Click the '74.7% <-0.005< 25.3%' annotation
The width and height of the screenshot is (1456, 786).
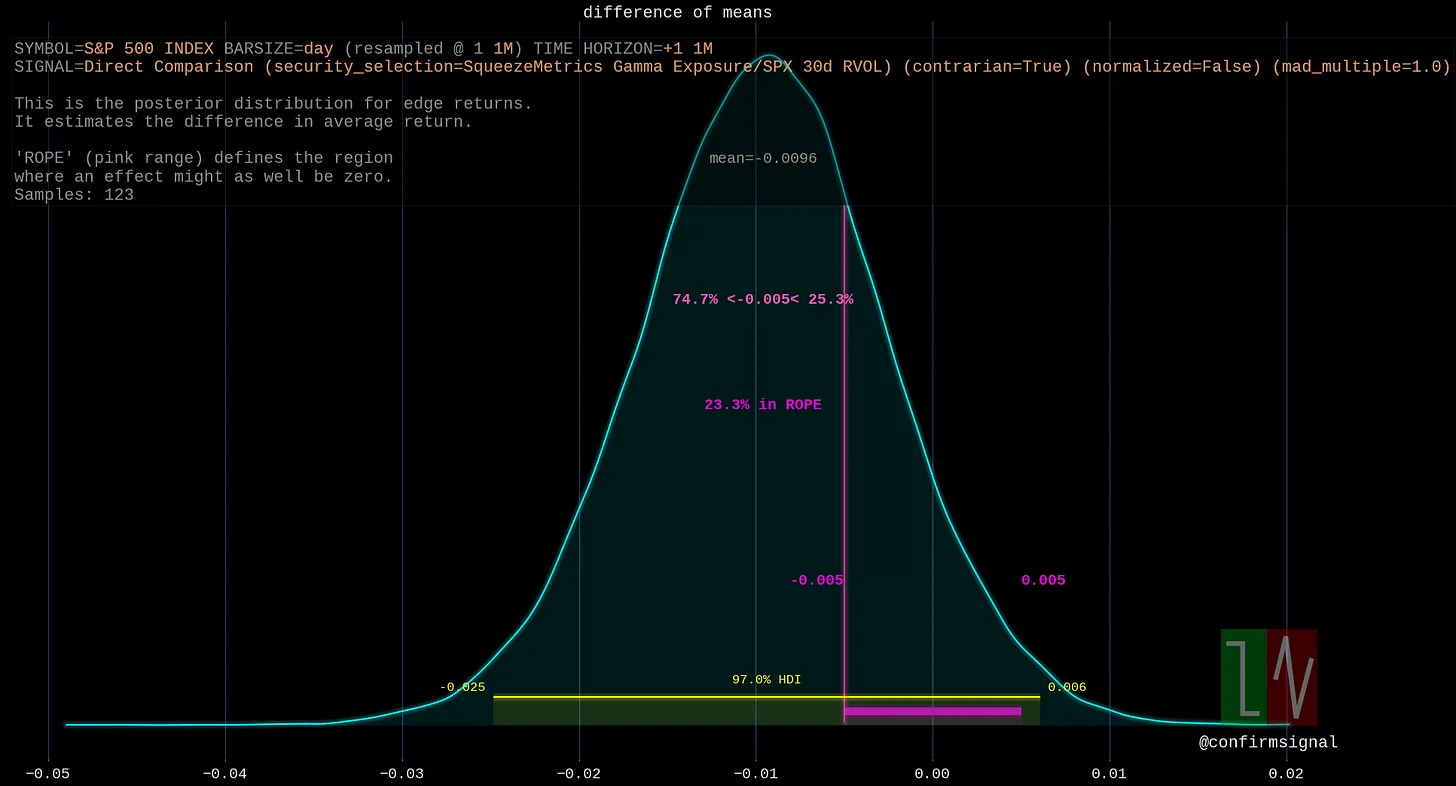[x=763, y=299]
